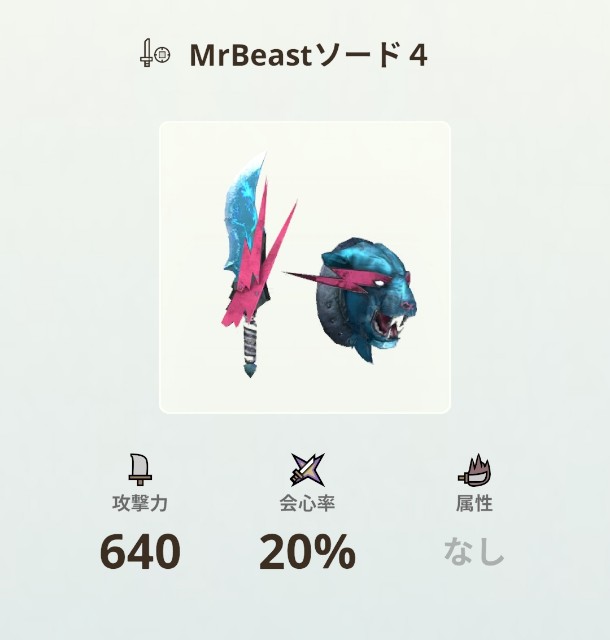This screenshot has width=610, height=640.
Task: Click the sword and shield weapon type icon
Action: 155,53
